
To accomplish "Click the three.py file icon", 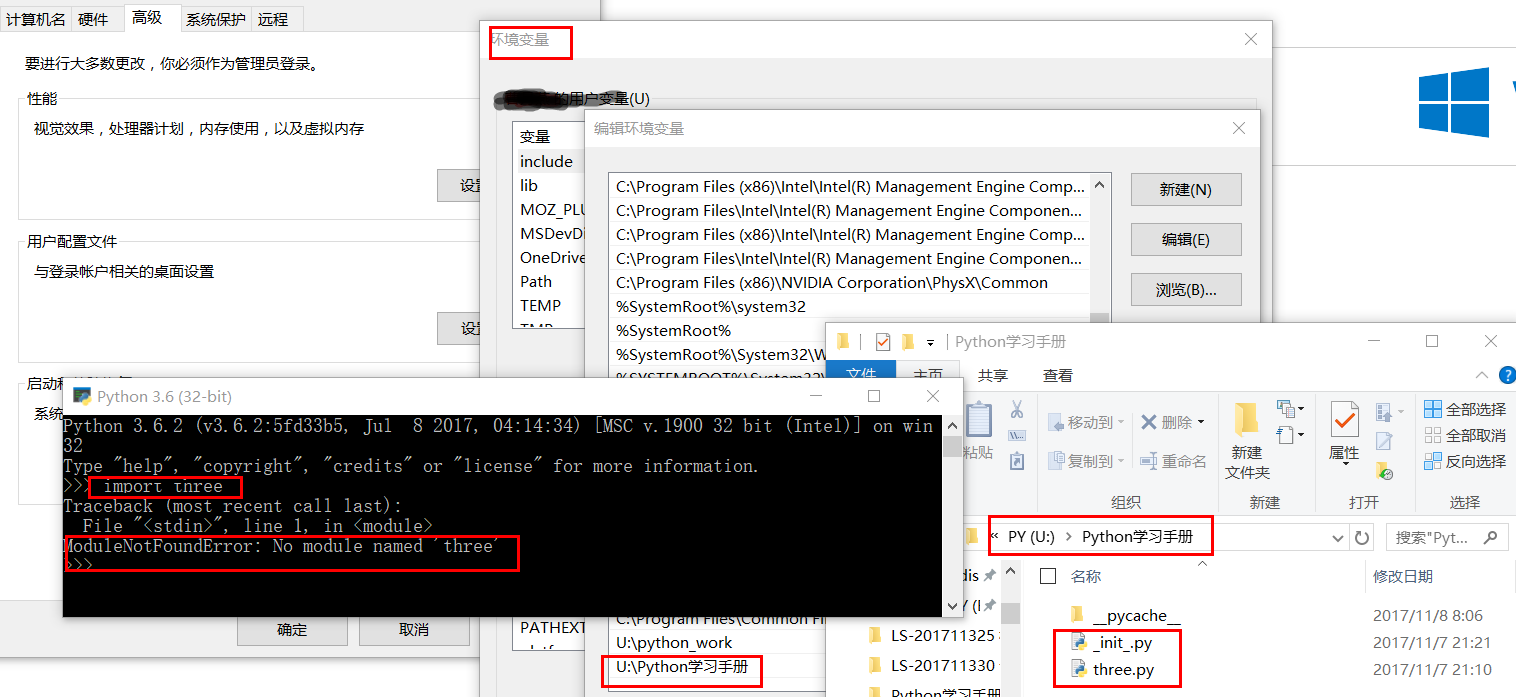I will (1079, 669).
